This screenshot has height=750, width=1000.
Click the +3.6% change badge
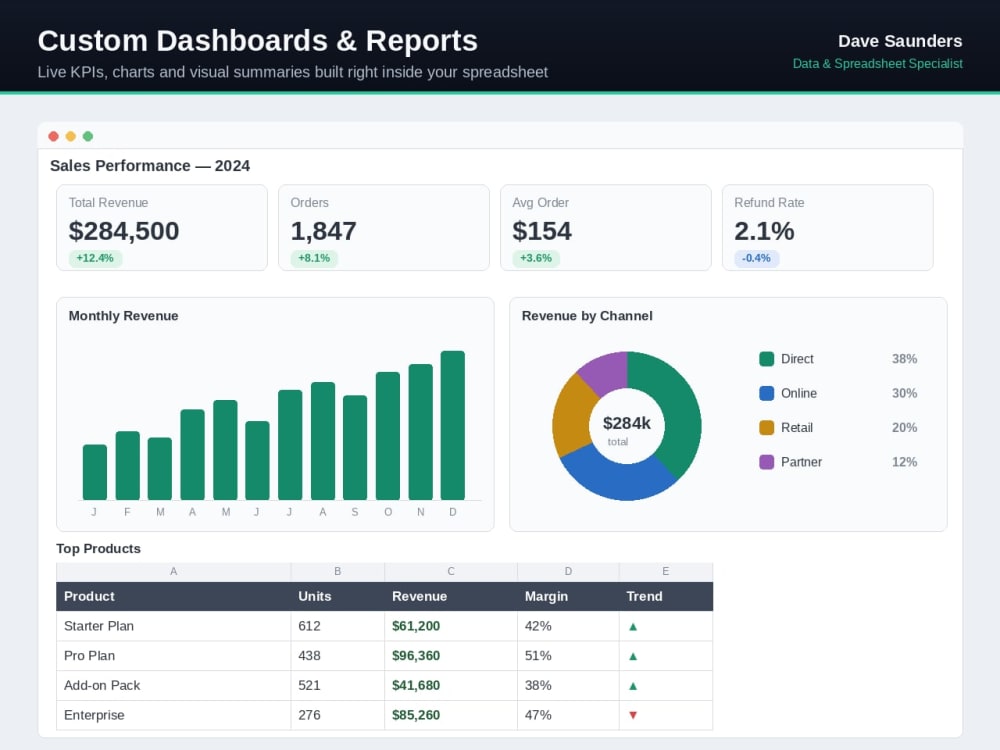(536, 258)
